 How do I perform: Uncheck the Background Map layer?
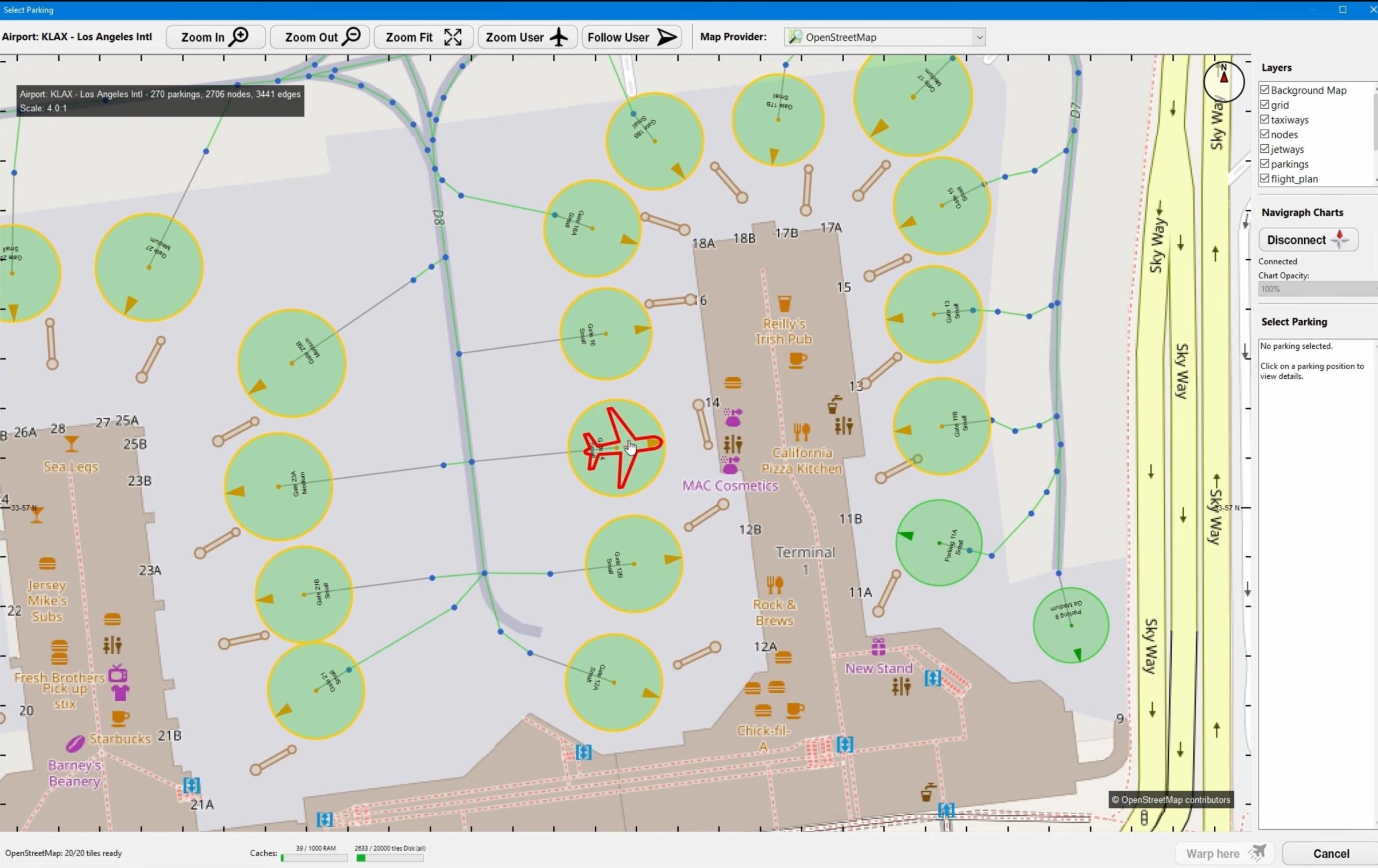pos(1265,90)
